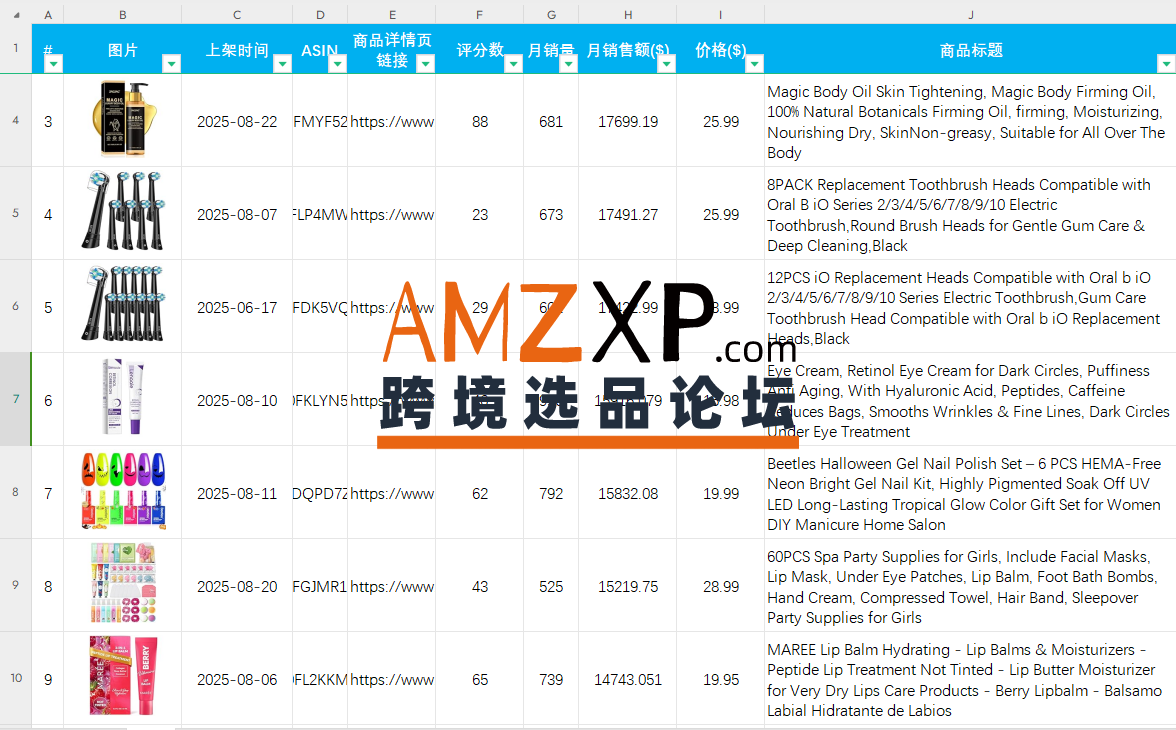This screenshot has width=1176, height=730.
Task: Select row 7 header
Action: pyautogui.click(x=15, y=399)
